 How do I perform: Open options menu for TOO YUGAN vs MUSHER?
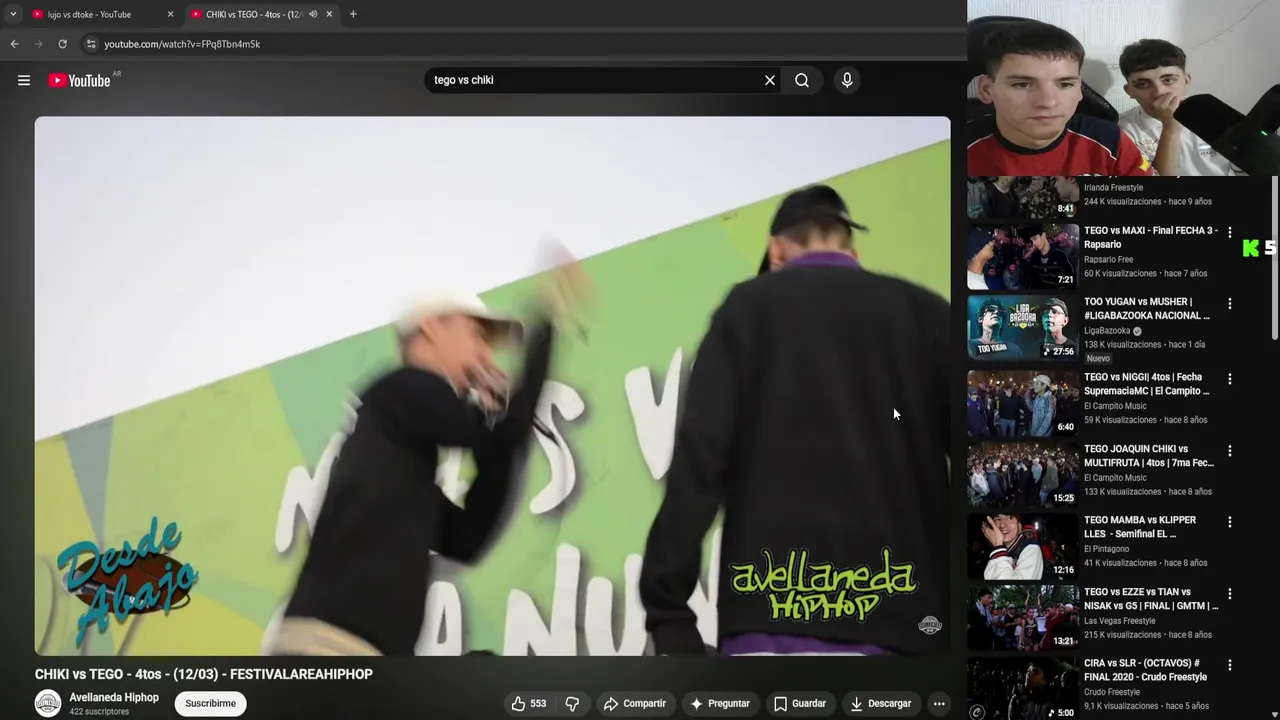pyautogui.click(x=1230, y=303)
